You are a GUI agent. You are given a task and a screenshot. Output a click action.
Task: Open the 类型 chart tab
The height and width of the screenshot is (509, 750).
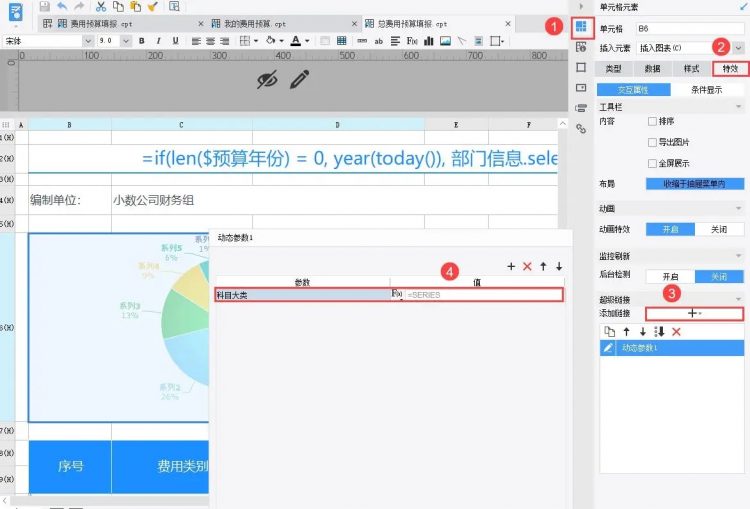[613, 69]
